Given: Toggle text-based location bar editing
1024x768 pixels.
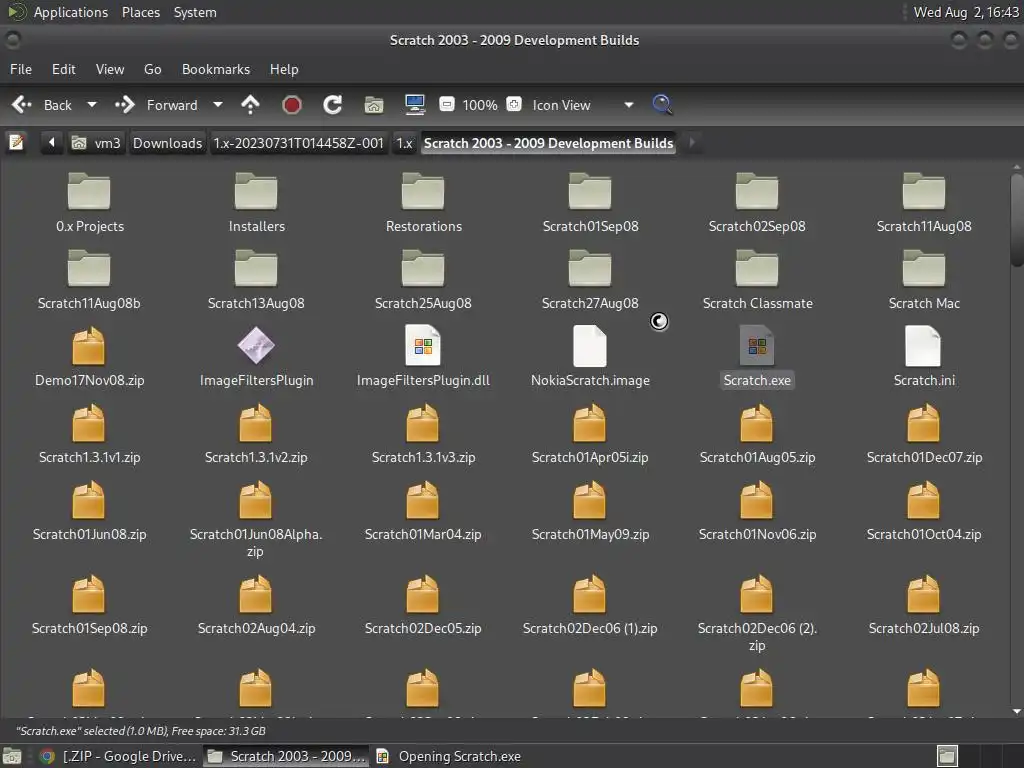Looking at the screenshot, I should pyautogui.click(x=16, y=142).
